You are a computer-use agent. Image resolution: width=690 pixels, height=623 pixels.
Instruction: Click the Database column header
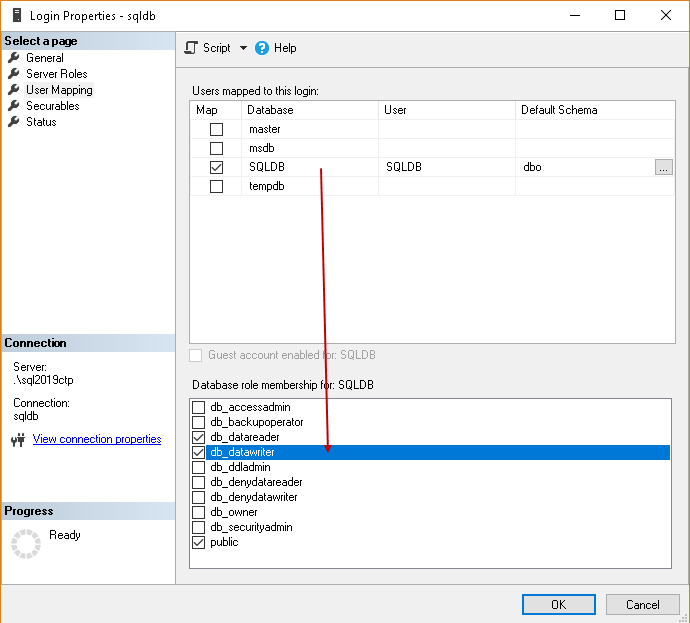click(x=310, y=110)
